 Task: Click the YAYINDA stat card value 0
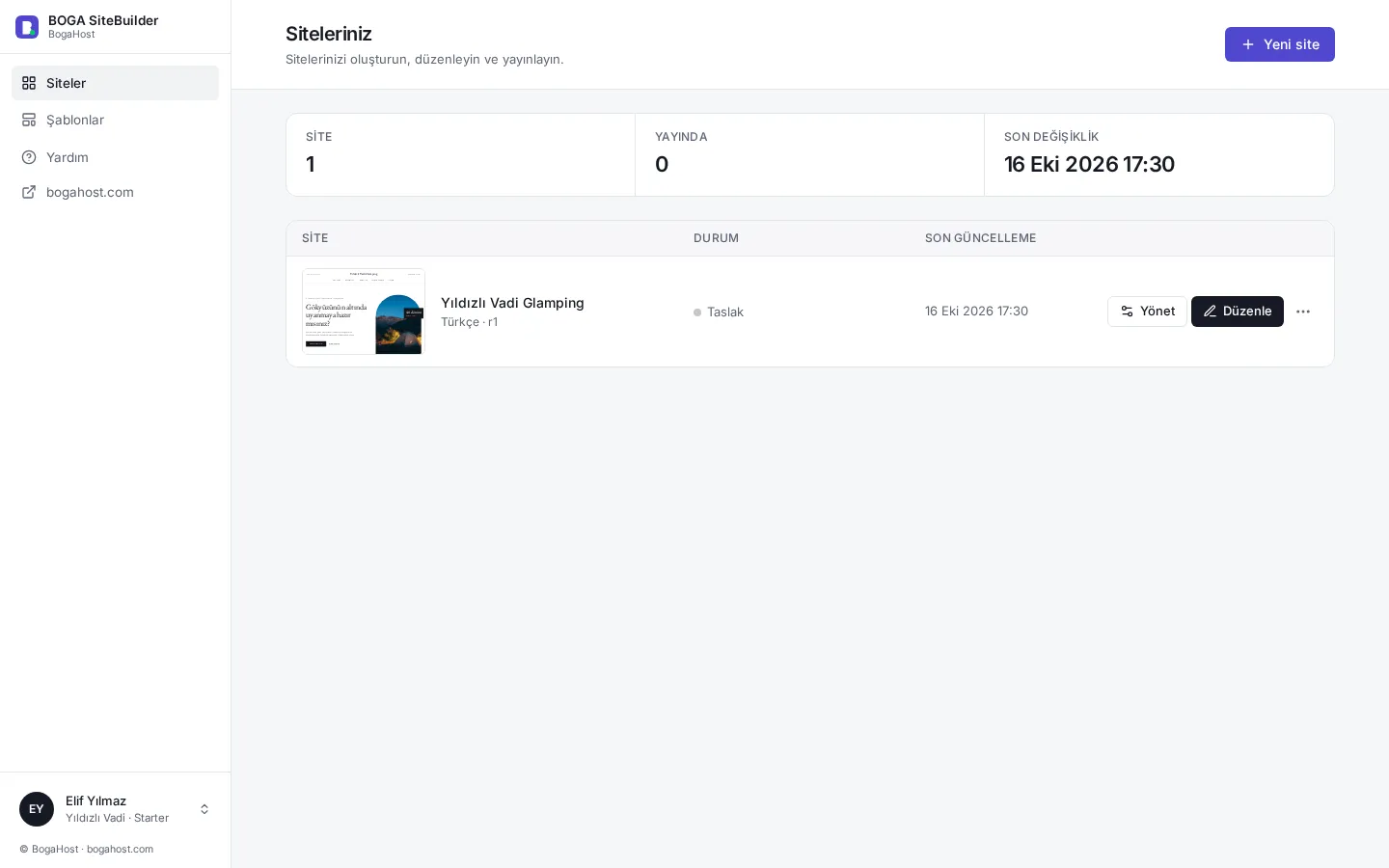tap(662, 164)
